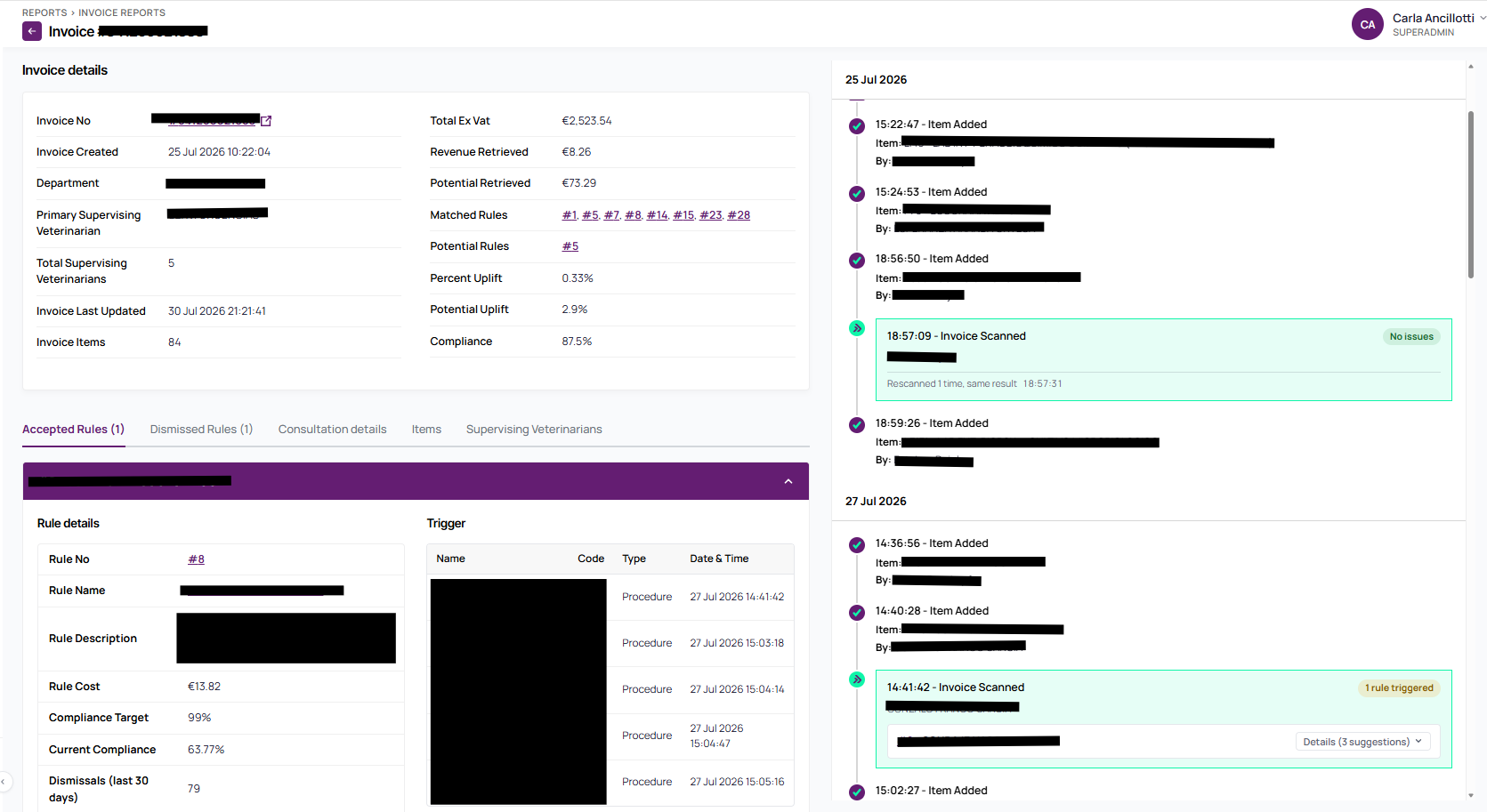1487x812 pixels.
Task: Click the checkmark icon for 15:22:47 Item Added
Action: [x=857, y=126]
